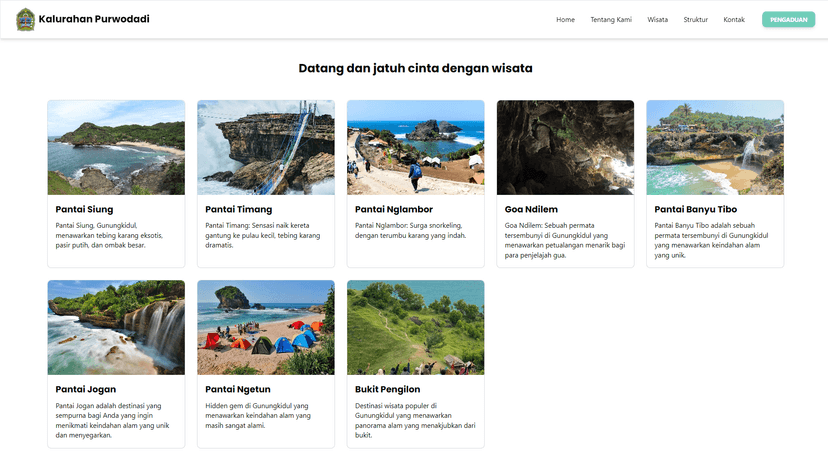Image resolution: width=828 pixels, height=473 pixels.
Task: Select the Pantai Ngetun card title
Action: (238, 390)
